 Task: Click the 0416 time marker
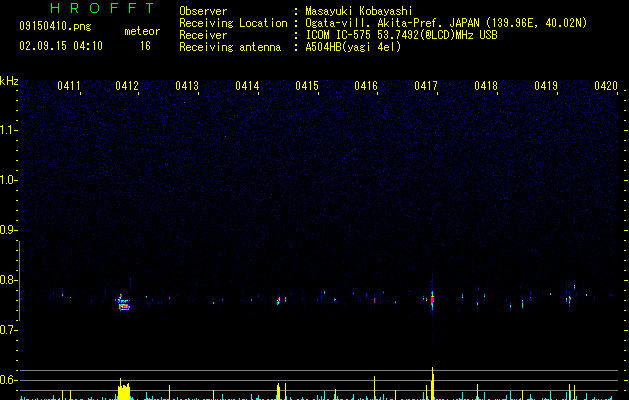[366, 86]
